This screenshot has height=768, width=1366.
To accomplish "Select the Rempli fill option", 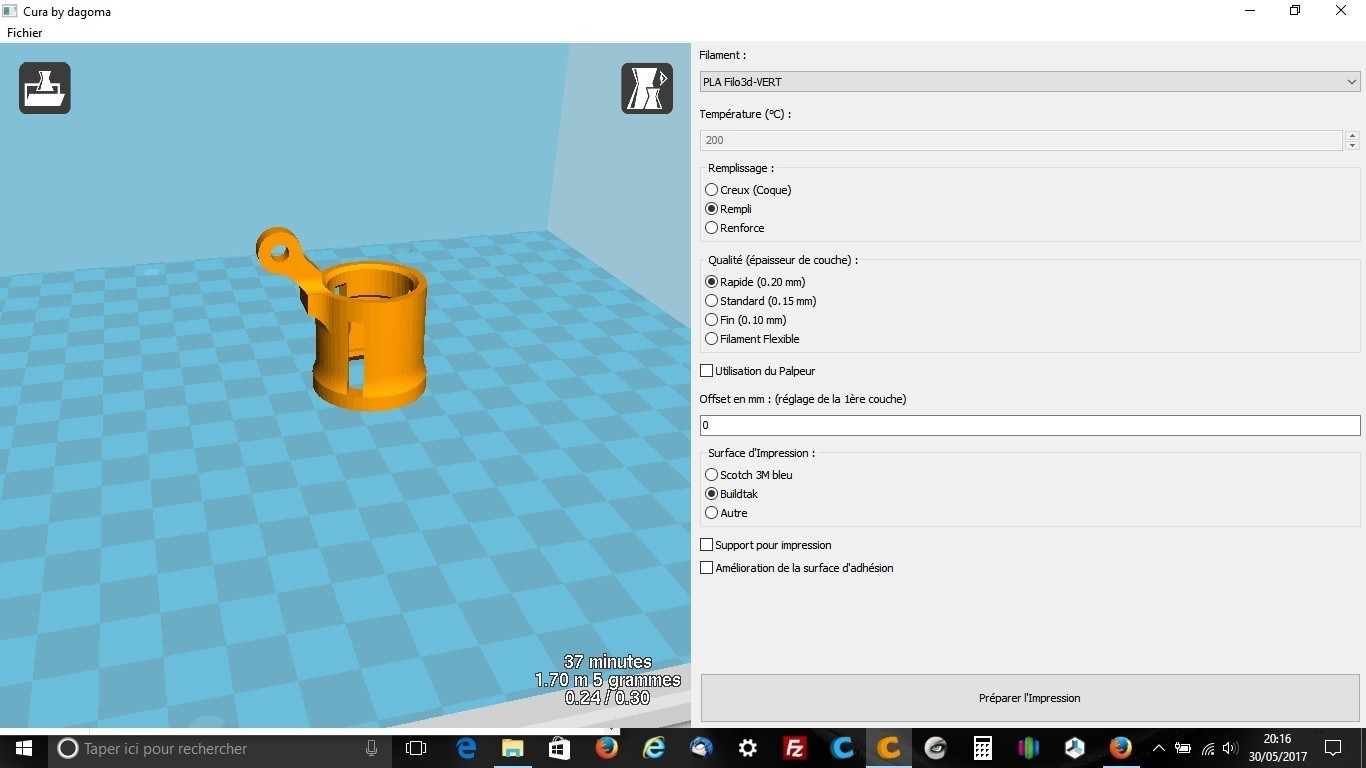I will point(728,209).
